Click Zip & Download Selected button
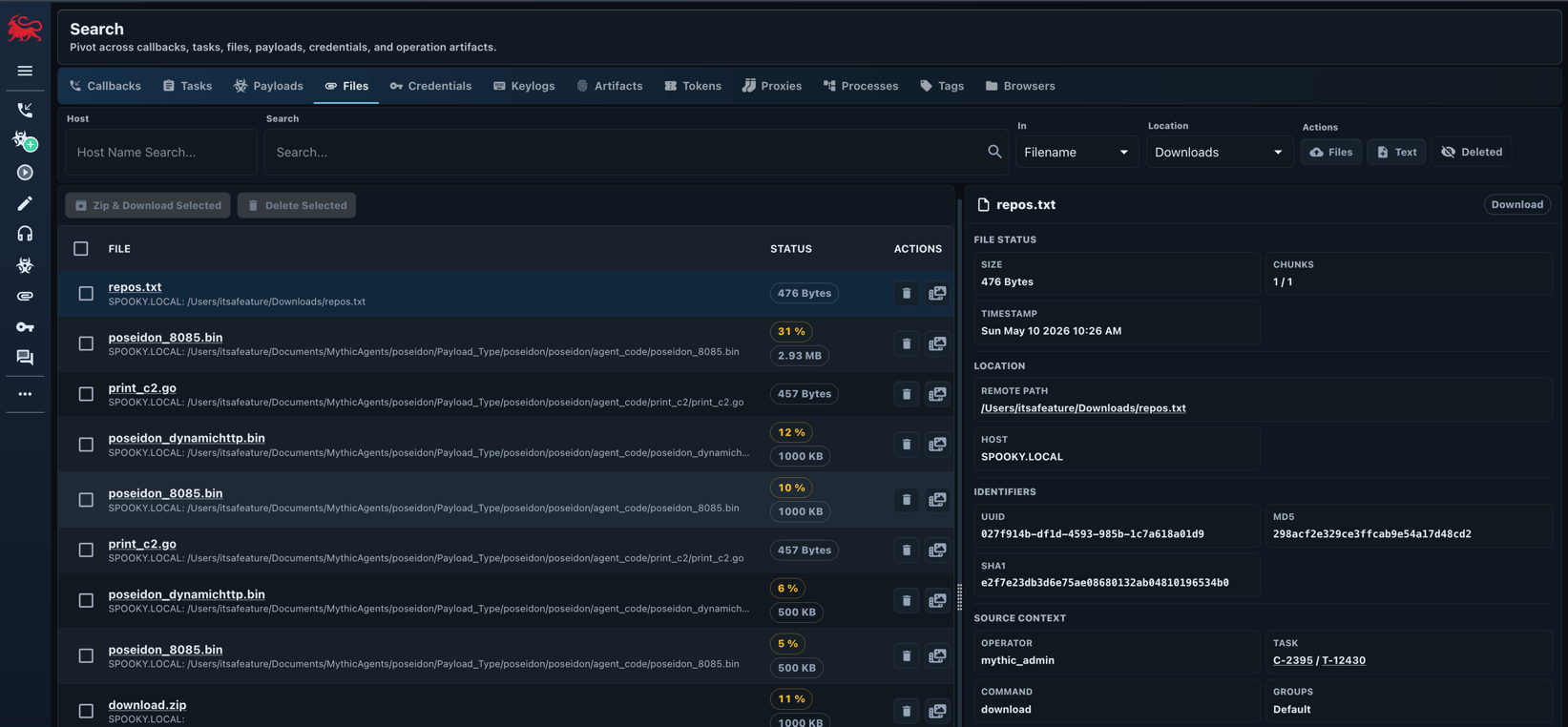This screenshot has width=1568, height=727. coord(148,205)
